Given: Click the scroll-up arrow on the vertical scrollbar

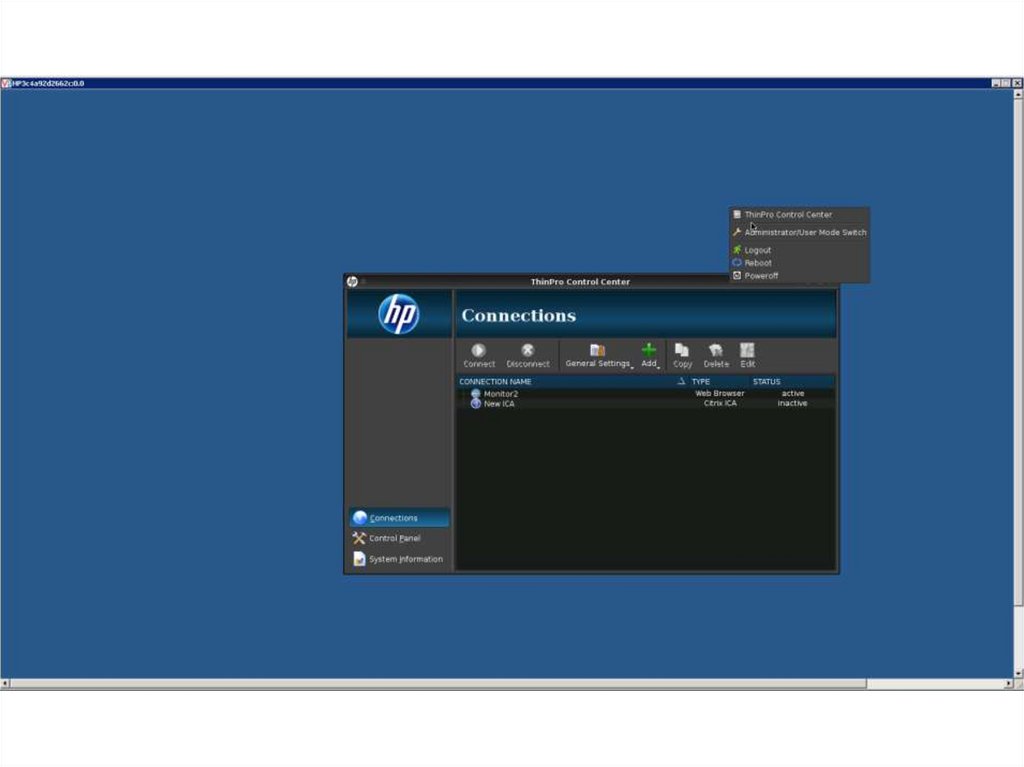Looking at the screenshot, I should click(1018, 94).
